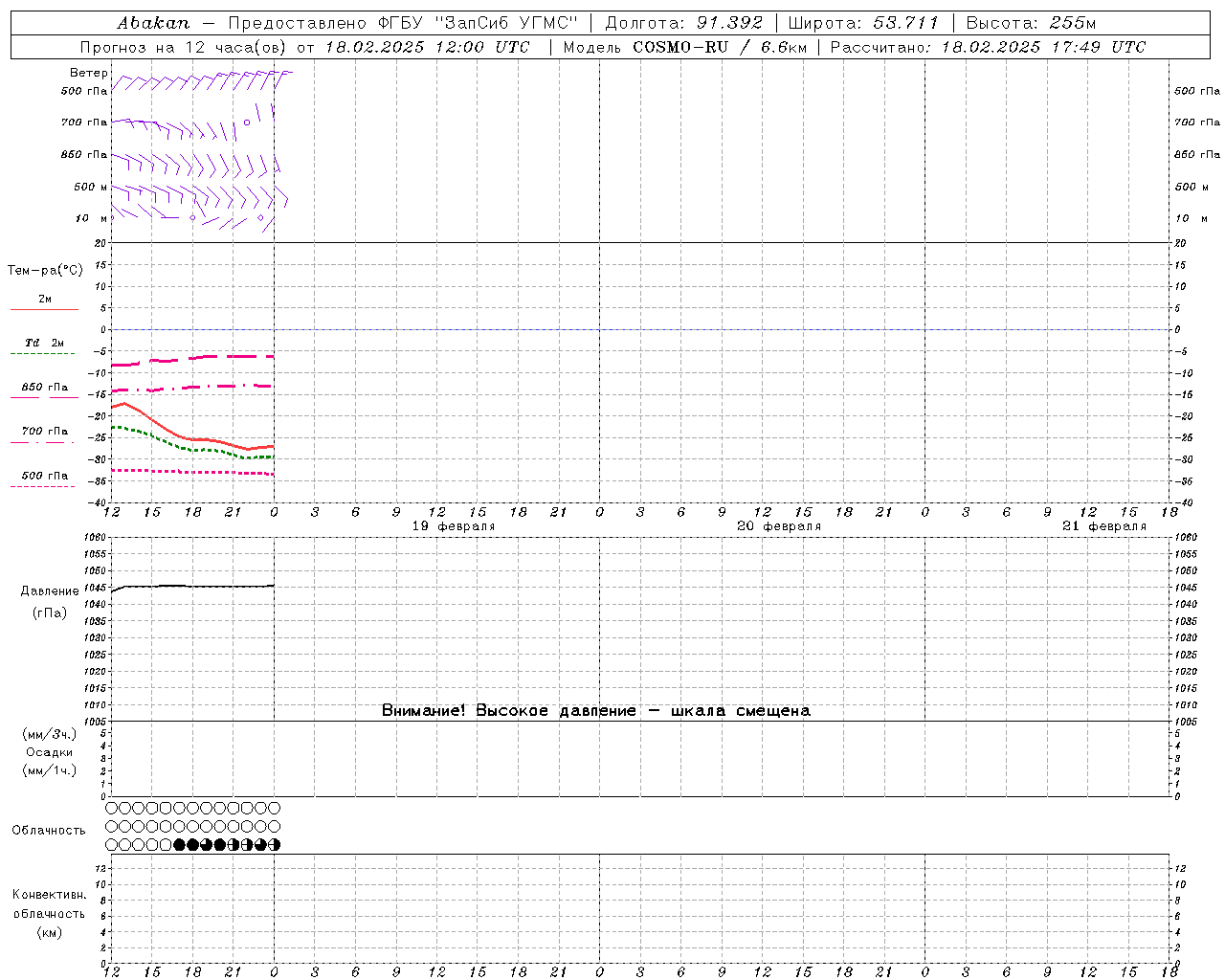Click the high pressure warning Внимание! message
Image resolution: width=1225 pixels, height=980 pixels.
(x=596, y=710)
